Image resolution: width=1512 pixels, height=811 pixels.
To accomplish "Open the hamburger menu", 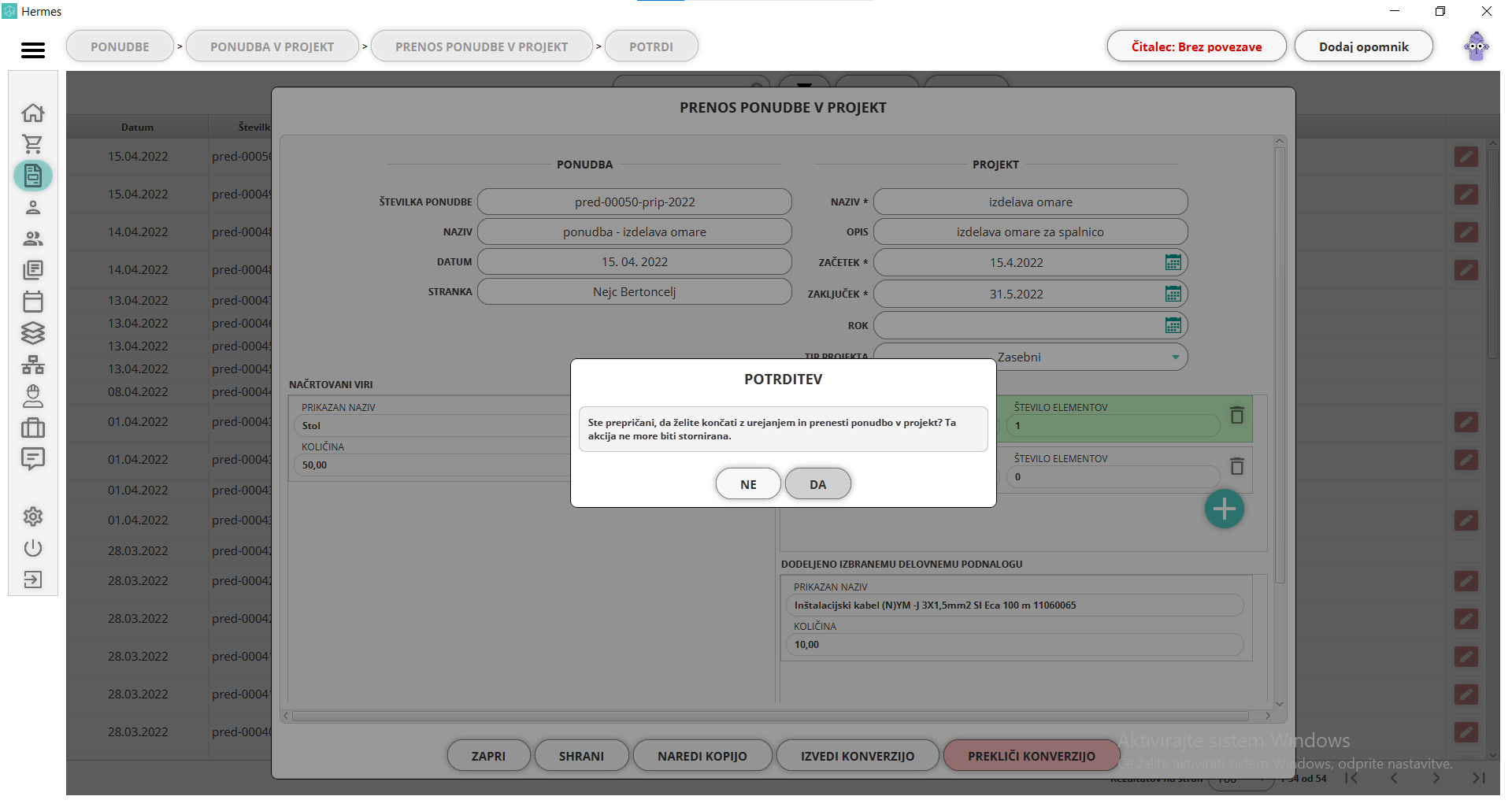I will pyautogui.click(x=32, y=50).
